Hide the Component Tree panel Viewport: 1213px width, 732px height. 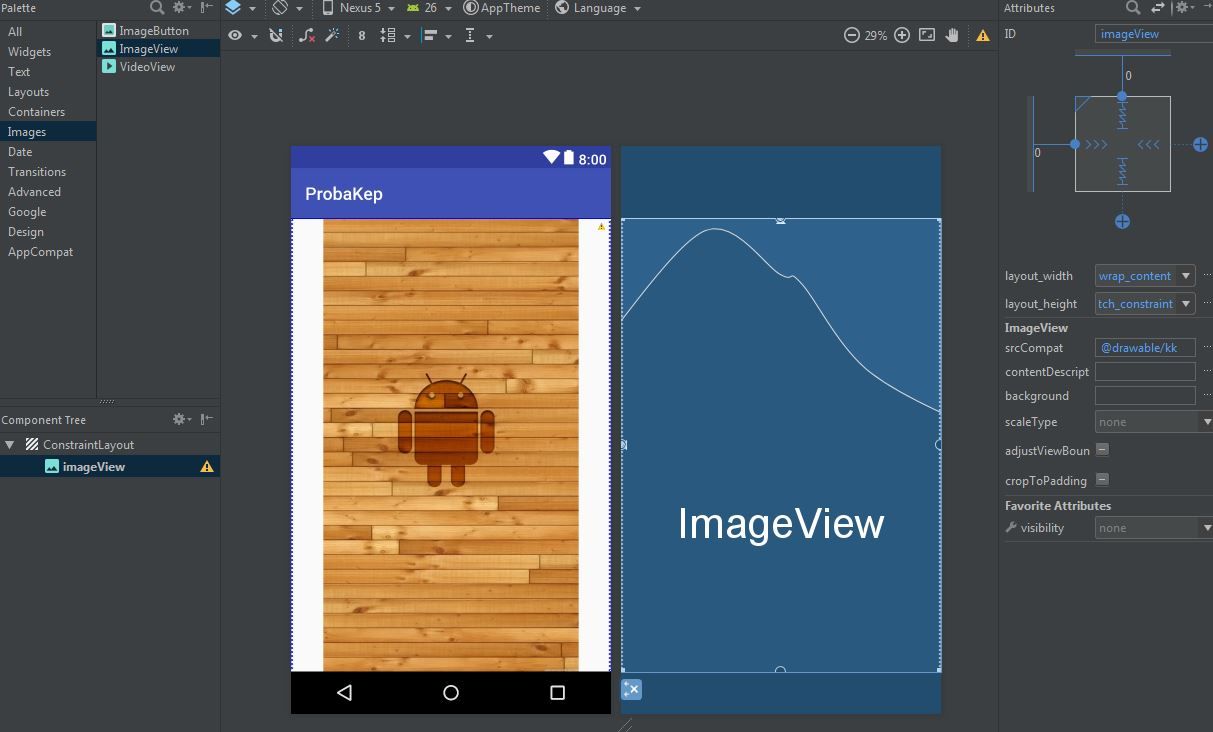[x=207, y=420]
